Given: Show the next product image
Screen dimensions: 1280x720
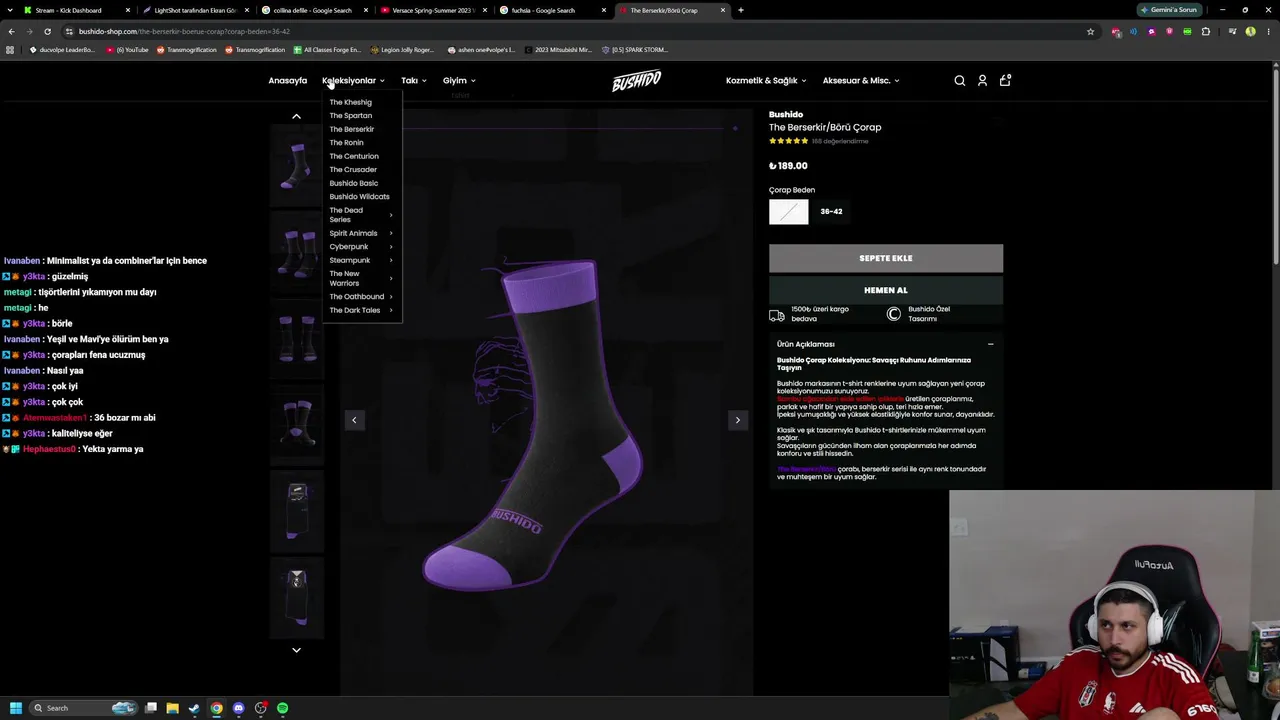Looking at the screenshot, I should click(738, 420).
